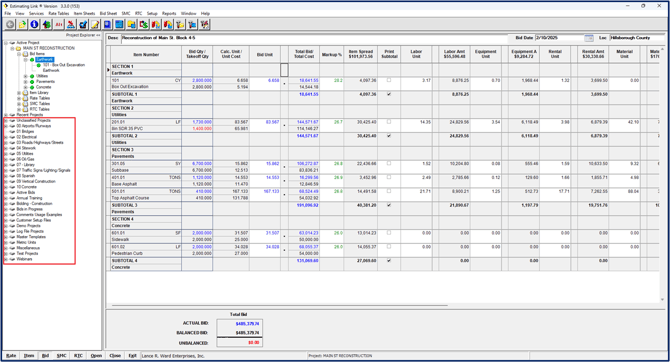Click the Rate button in bottom bar
This screenshot has height=362, width=670.
(x=11, y=356)
